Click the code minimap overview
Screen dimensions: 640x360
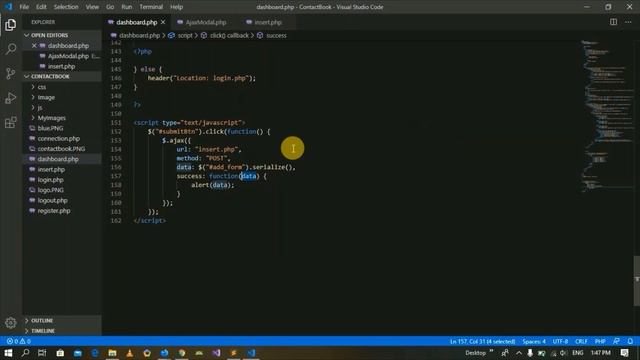tap(606, 116)
